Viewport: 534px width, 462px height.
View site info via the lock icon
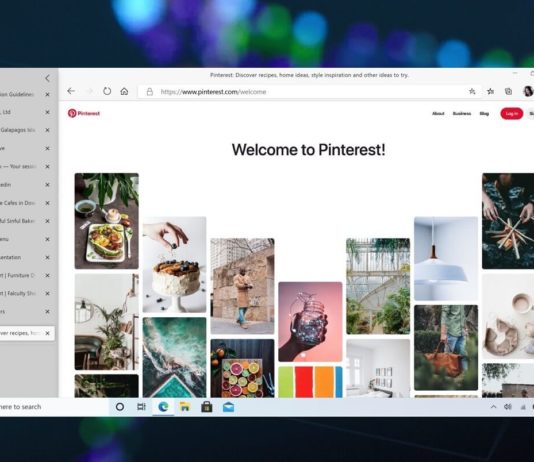pos(149,92)
